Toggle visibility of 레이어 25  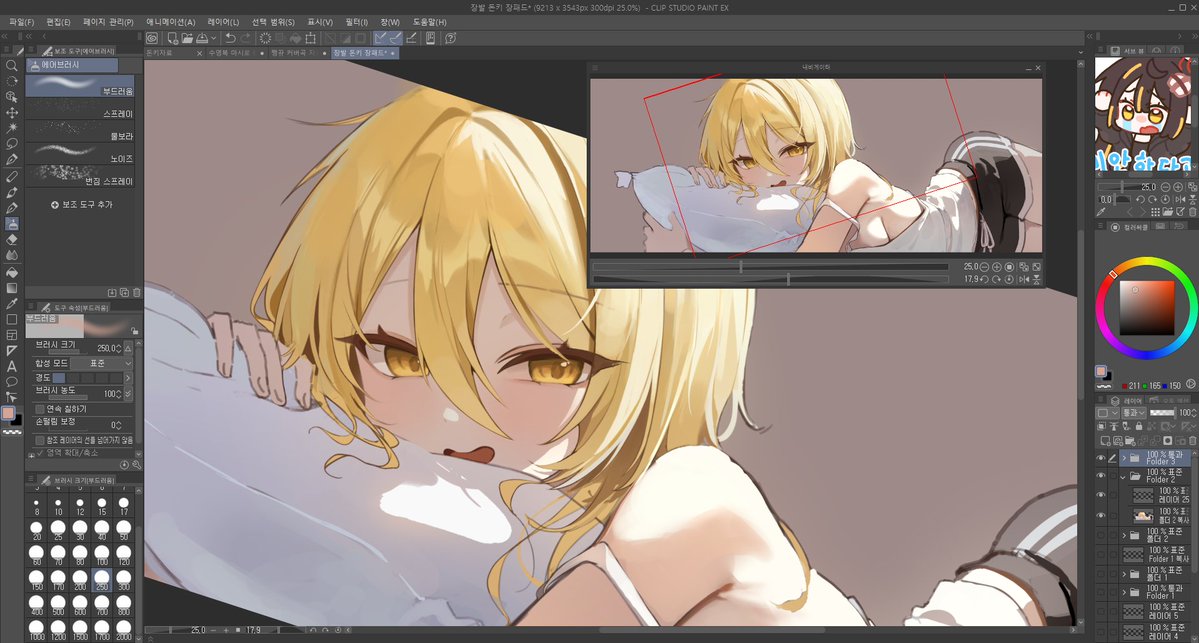(x=1101, y=495)
